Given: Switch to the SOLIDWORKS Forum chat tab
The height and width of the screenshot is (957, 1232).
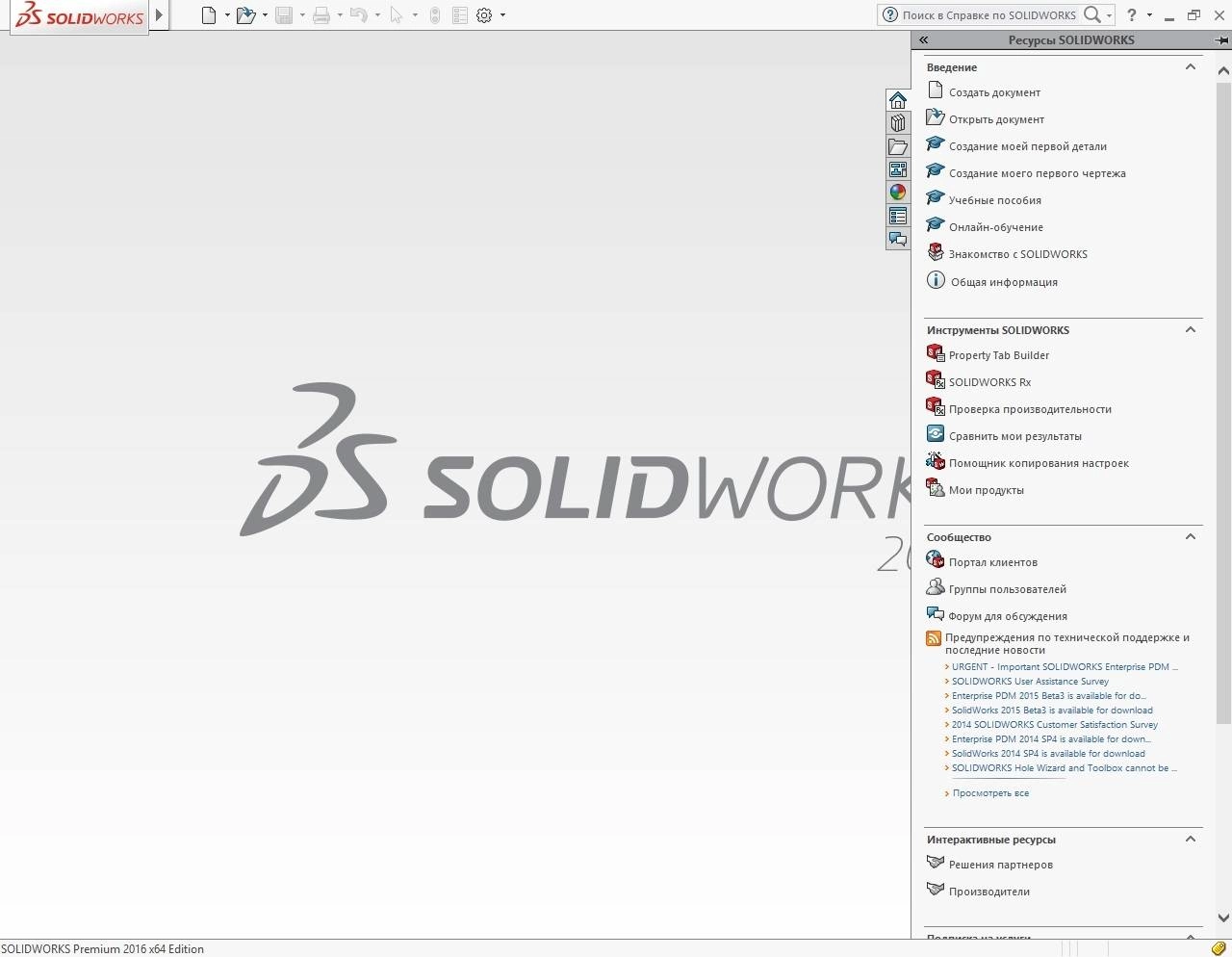Looking at the screenshot, I should 898,239.
